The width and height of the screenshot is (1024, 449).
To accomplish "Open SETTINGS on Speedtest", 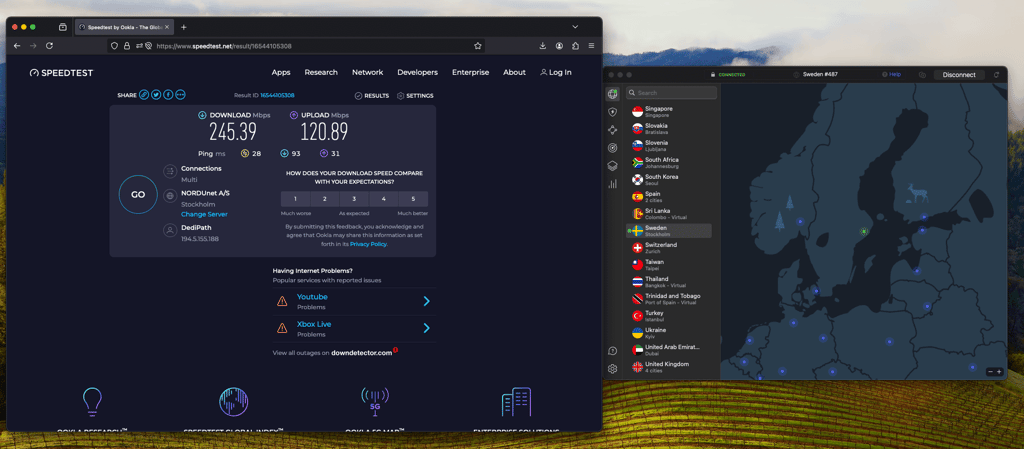I will [415, 96].
